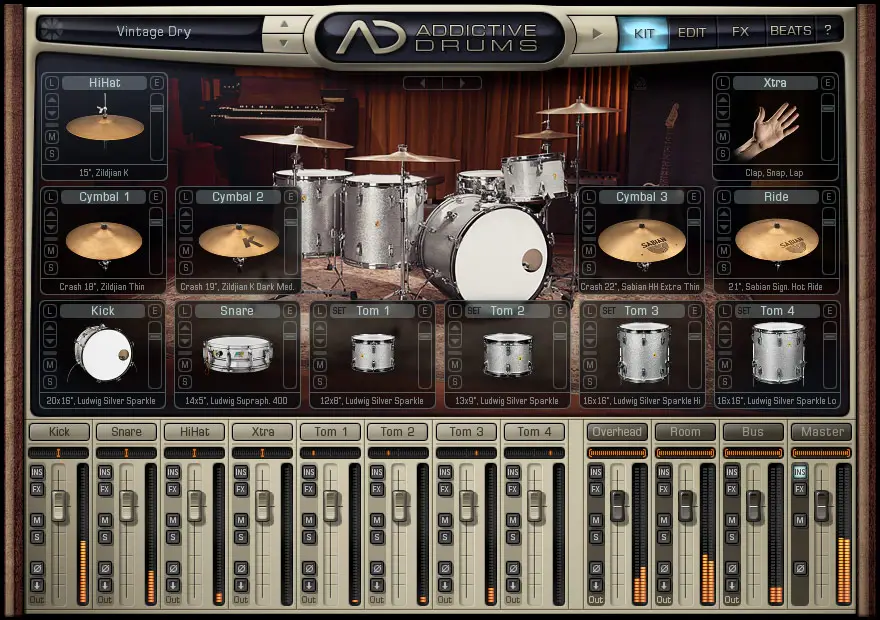Open INS on Kick mixer channel

[x=37, y=472]
